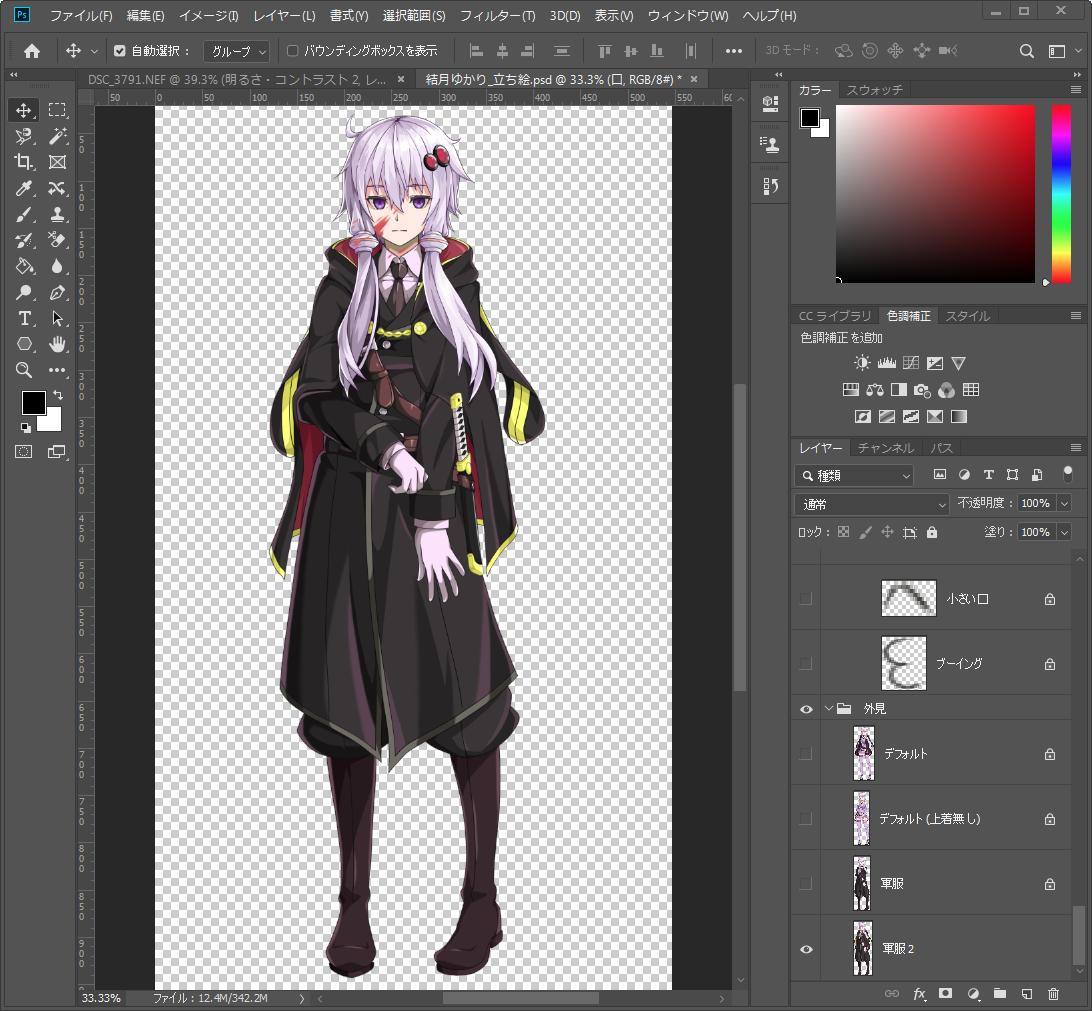1092x1011 pixels.
Task: Click the layer style fx icon
Action: tap(919, 994)
